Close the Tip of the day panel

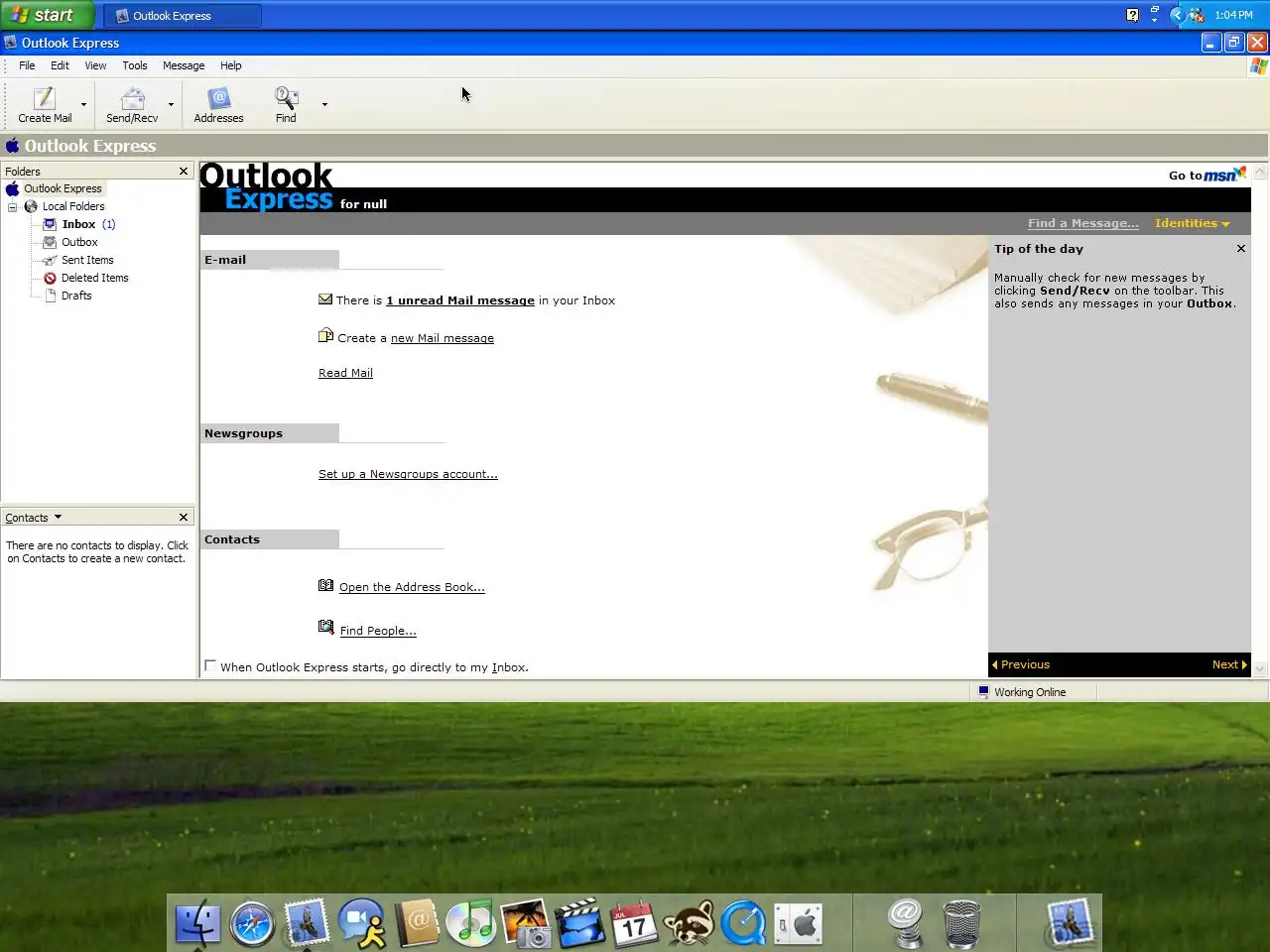(x=1241, y=249)
